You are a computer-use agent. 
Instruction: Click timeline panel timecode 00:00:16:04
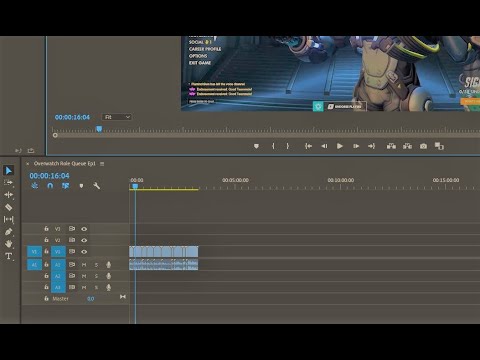(x=49, y=176)
